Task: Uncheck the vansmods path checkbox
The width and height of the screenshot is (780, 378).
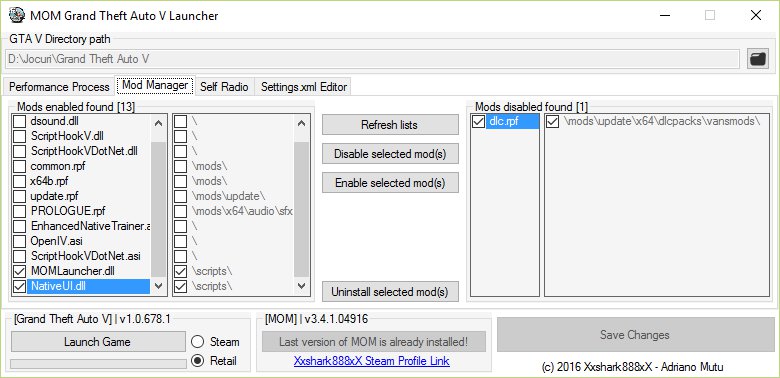Action: pyautogui.click(x=553, y=121)
